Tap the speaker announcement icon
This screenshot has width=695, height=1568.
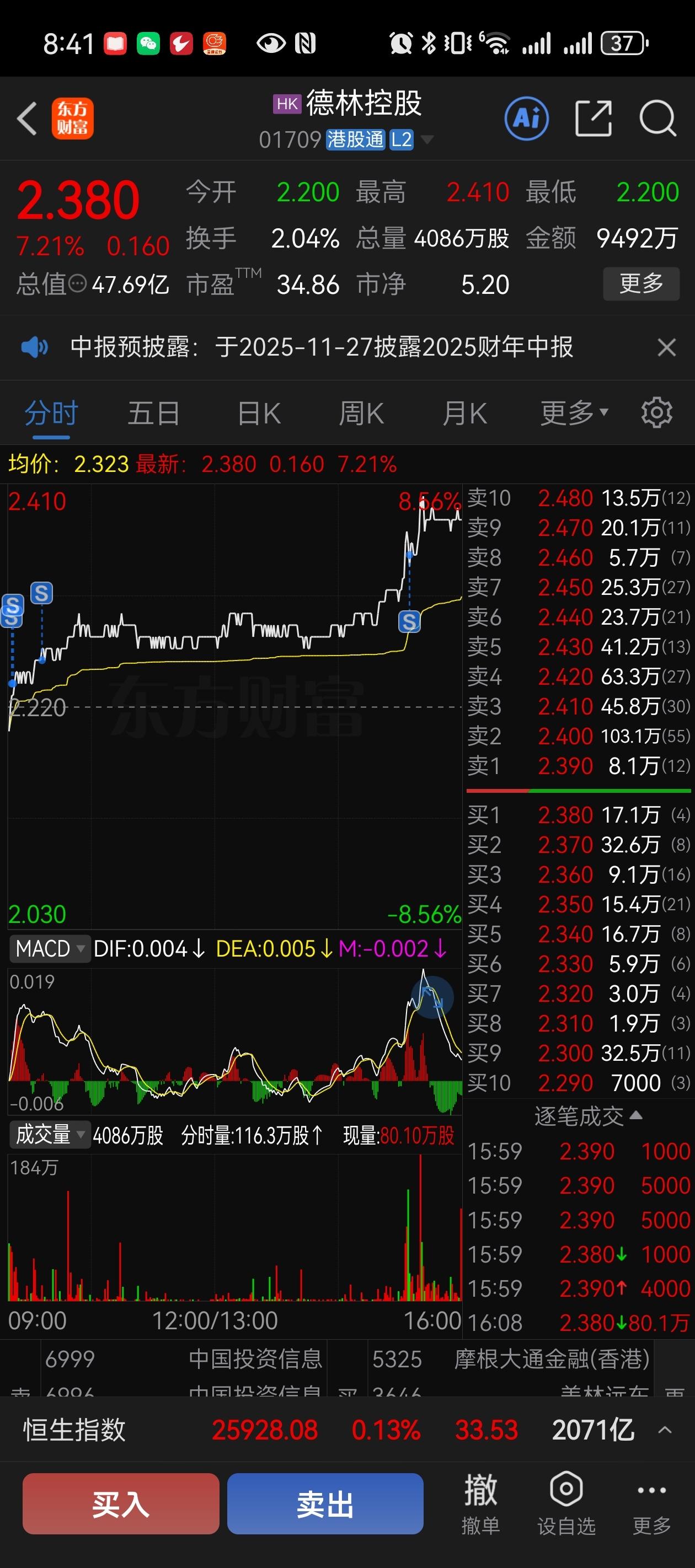[34, 347]
